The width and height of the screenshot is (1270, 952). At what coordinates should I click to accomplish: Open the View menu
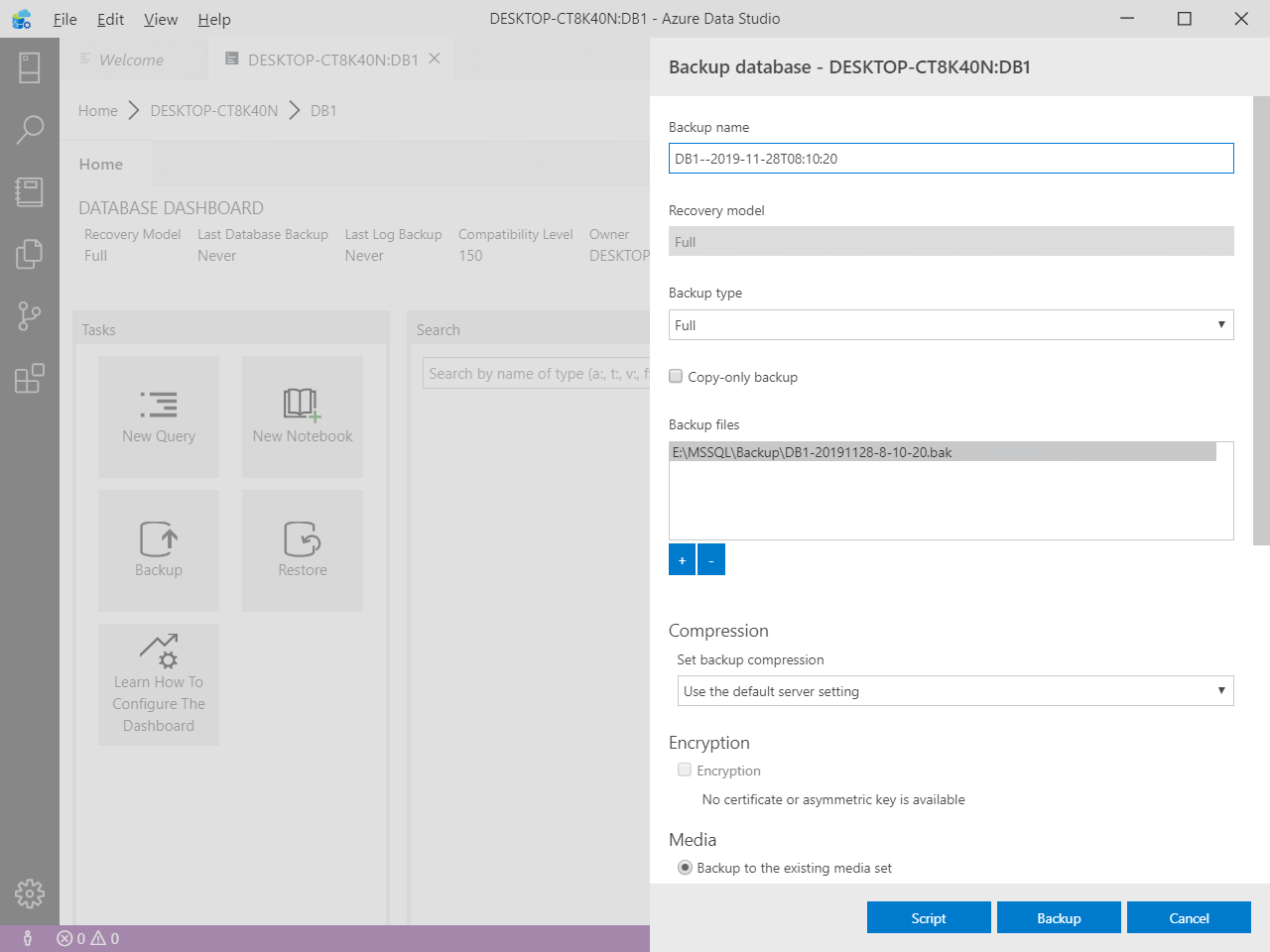click(x=161, y=19)
